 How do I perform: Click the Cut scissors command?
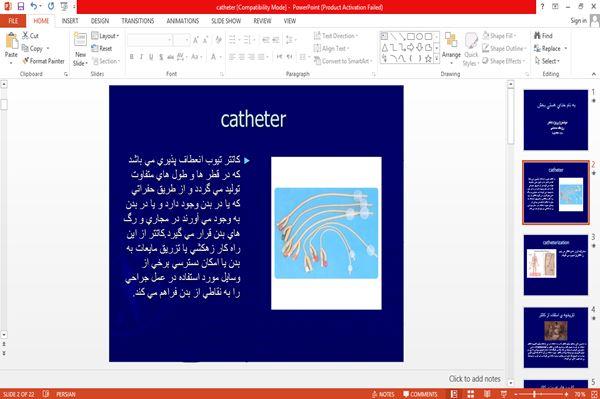(x=30, y=36)
